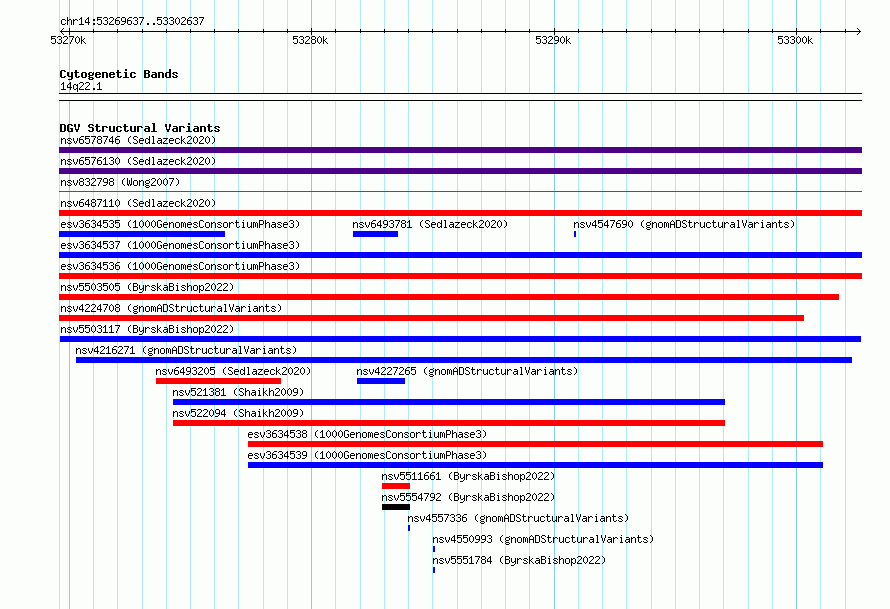Select the nsv6578746 purple variant bar
The width and height of the screenshot is (890, 609).
click(x=460, y=150)
